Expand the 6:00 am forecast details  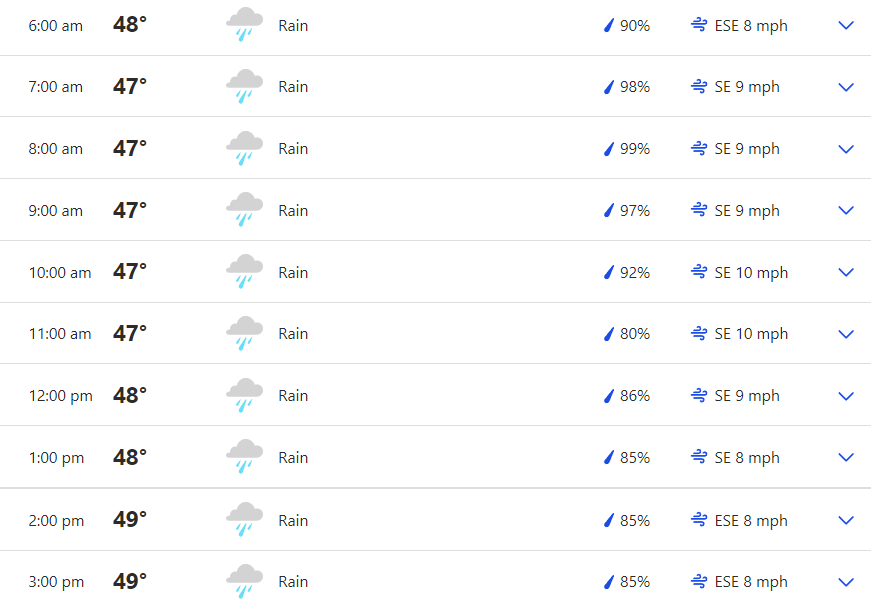click(x=845, y=26)
